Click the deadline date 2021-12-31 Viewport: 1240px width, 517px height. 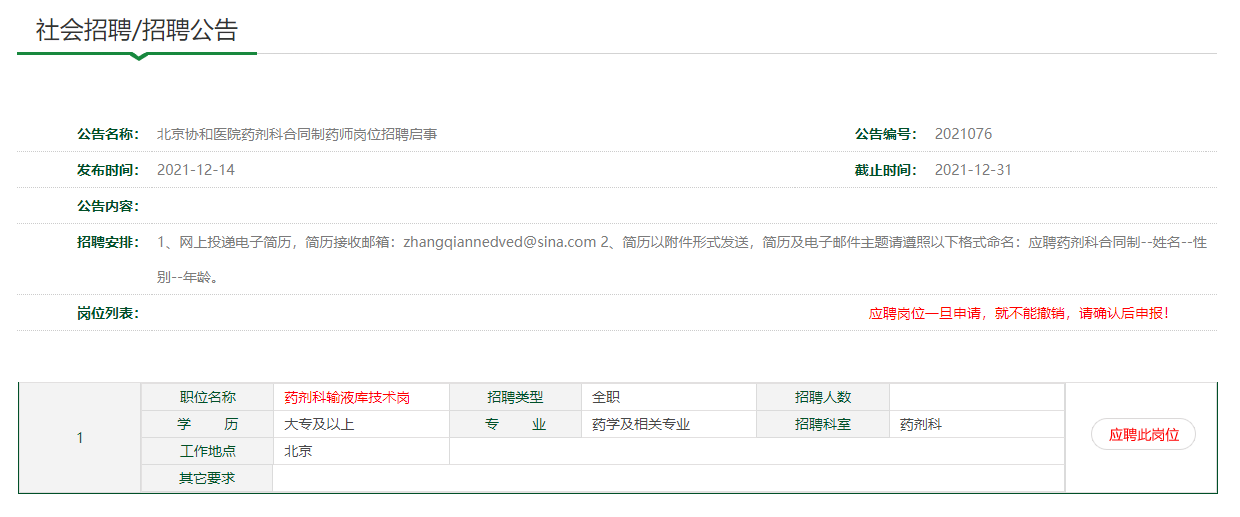pyautogui.click(x=973, y=170)
